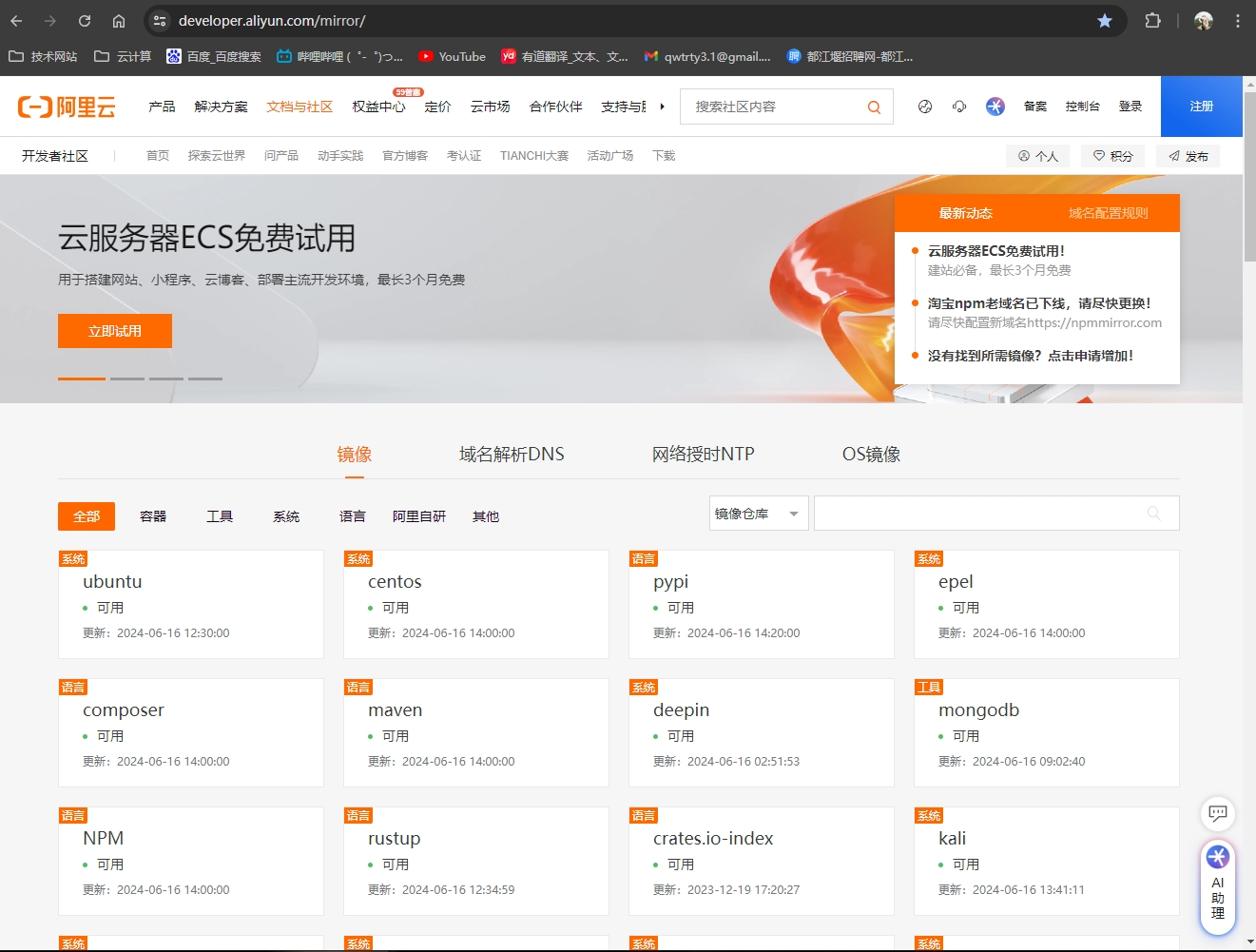Screen dimensions: 1256x952
Task: Click the browser address bar URL
Action: (x=272, y=21)
